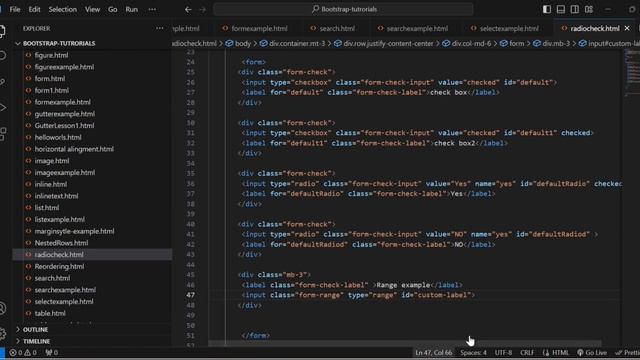
Task: Open the Edit menu
Action: (x=34, y=9)
